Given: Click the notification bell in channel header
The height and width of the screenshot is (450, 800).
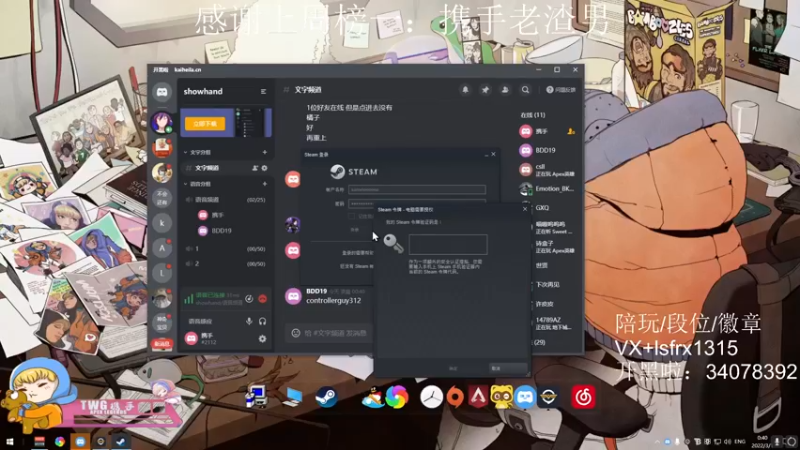Looking at the screenshot, I should coord(465,90).
